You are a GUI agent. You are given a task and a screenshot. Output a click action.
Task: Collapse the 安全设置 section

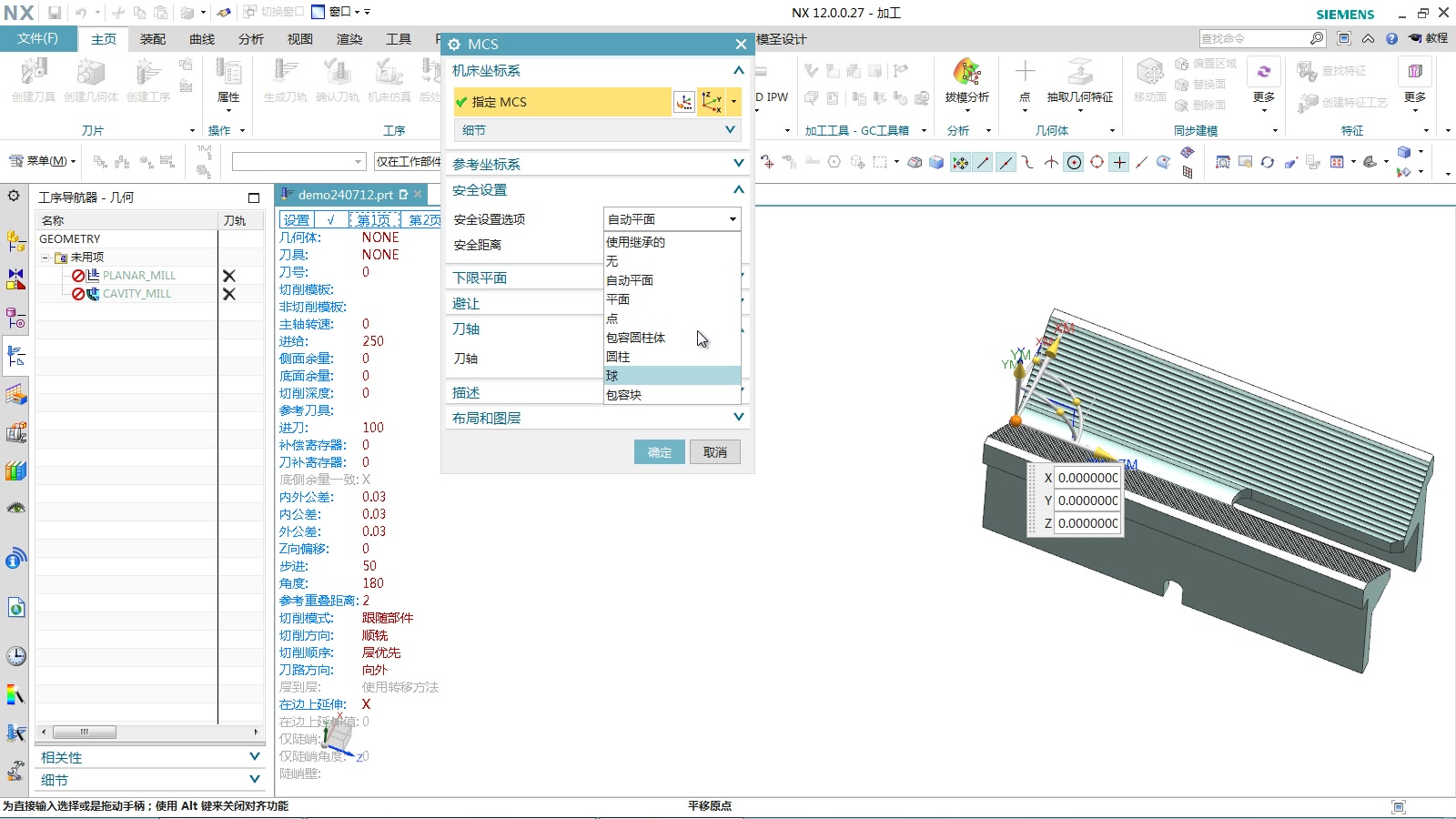click(x=738, y=189)
